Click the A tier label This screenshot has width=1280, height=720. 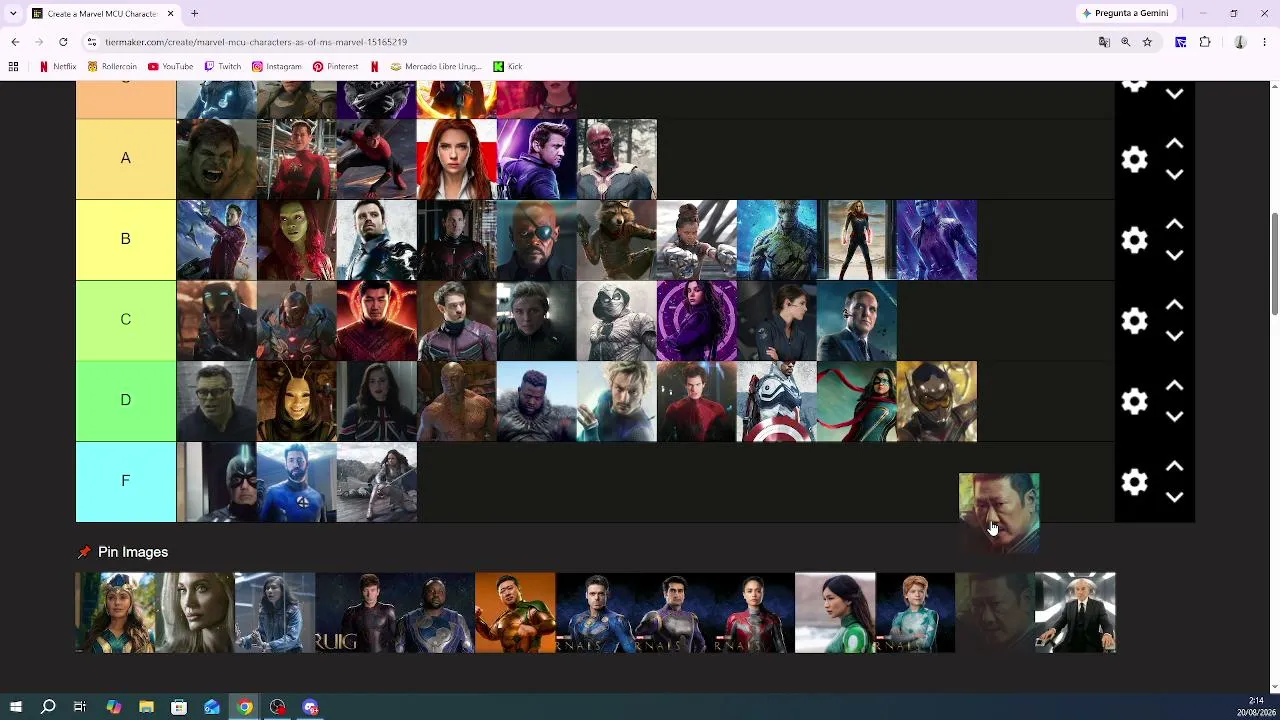coord(126,159)
